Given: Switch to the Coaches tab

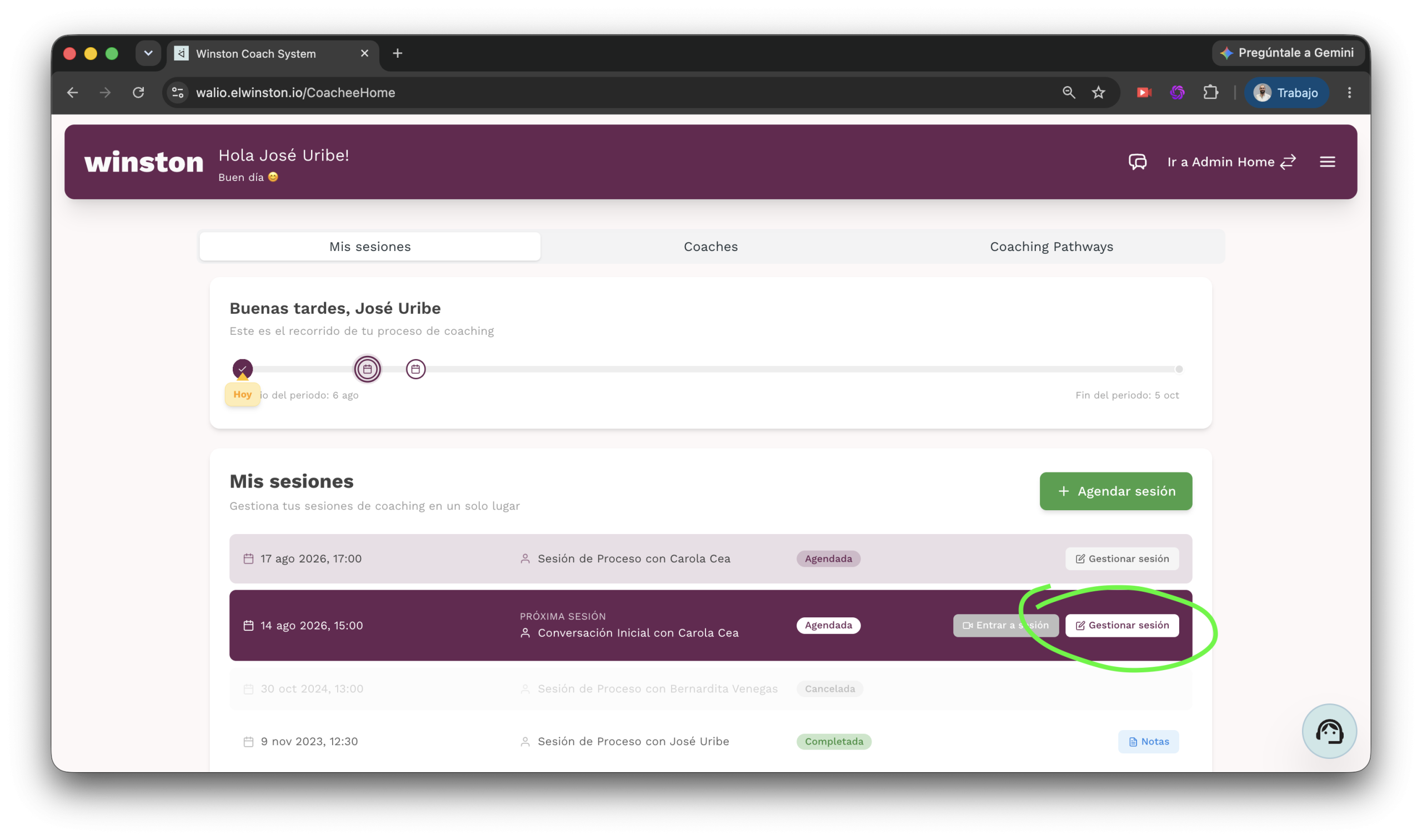Looking at the screenshot, I should coord(710,247).
